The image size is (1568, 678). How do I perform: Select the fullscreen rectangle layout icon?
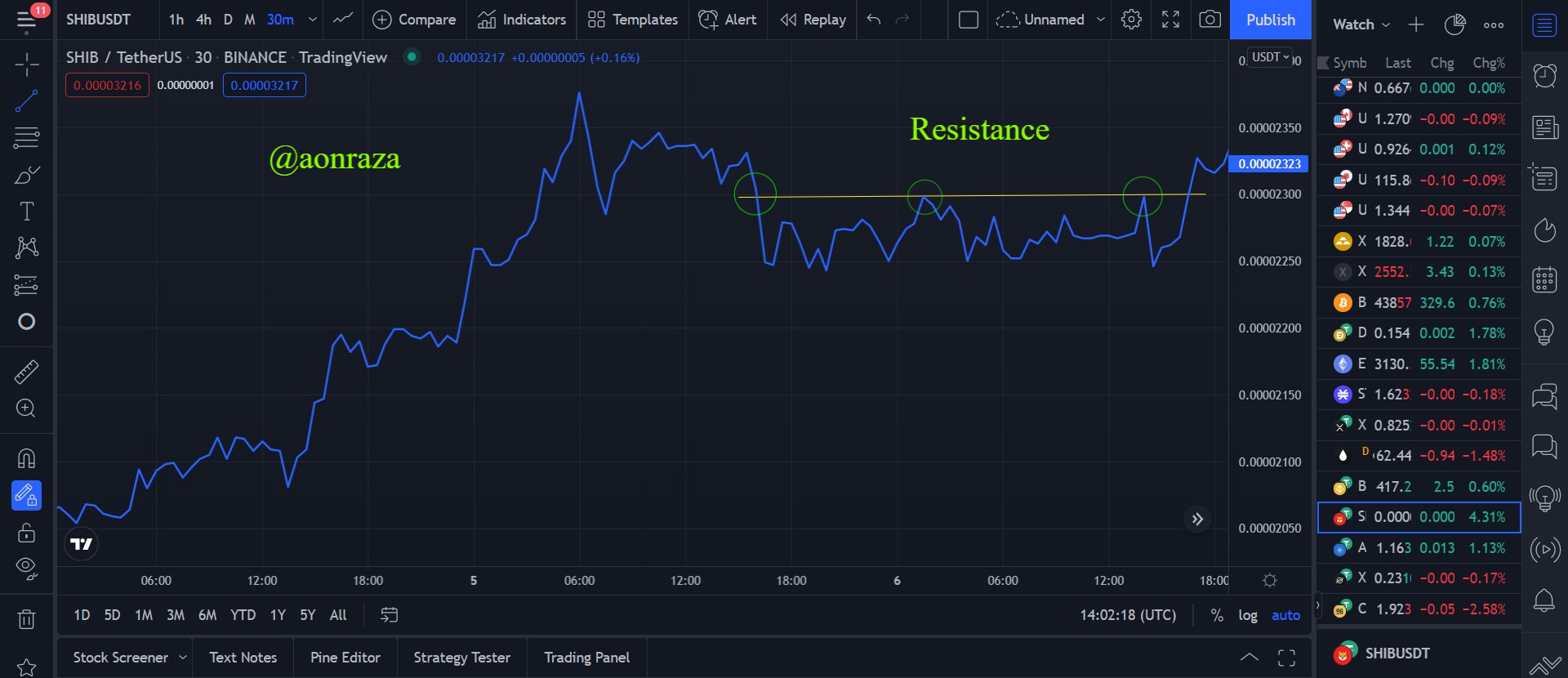point(969,20)
